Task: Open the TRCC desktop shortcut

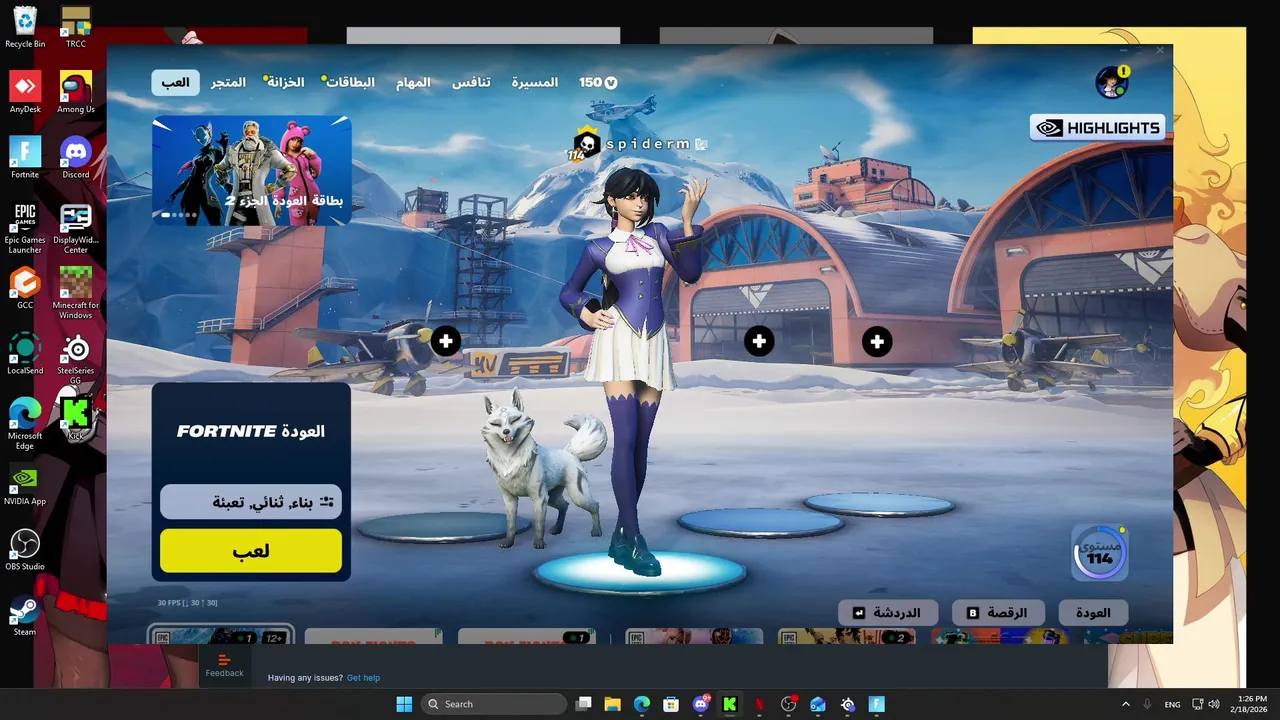Action: point(76,27)
